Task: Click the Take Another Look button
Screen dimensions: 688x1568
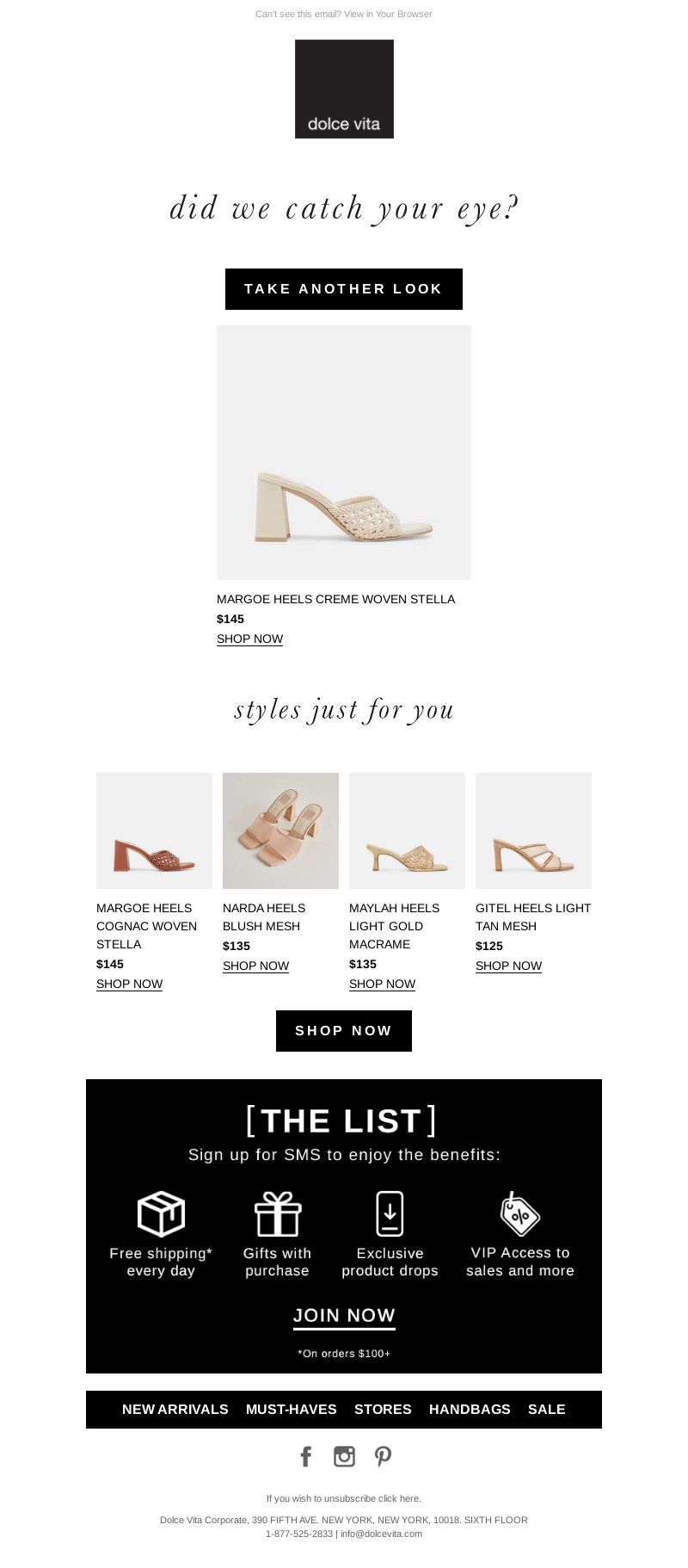Action: (x=344, y=289)
